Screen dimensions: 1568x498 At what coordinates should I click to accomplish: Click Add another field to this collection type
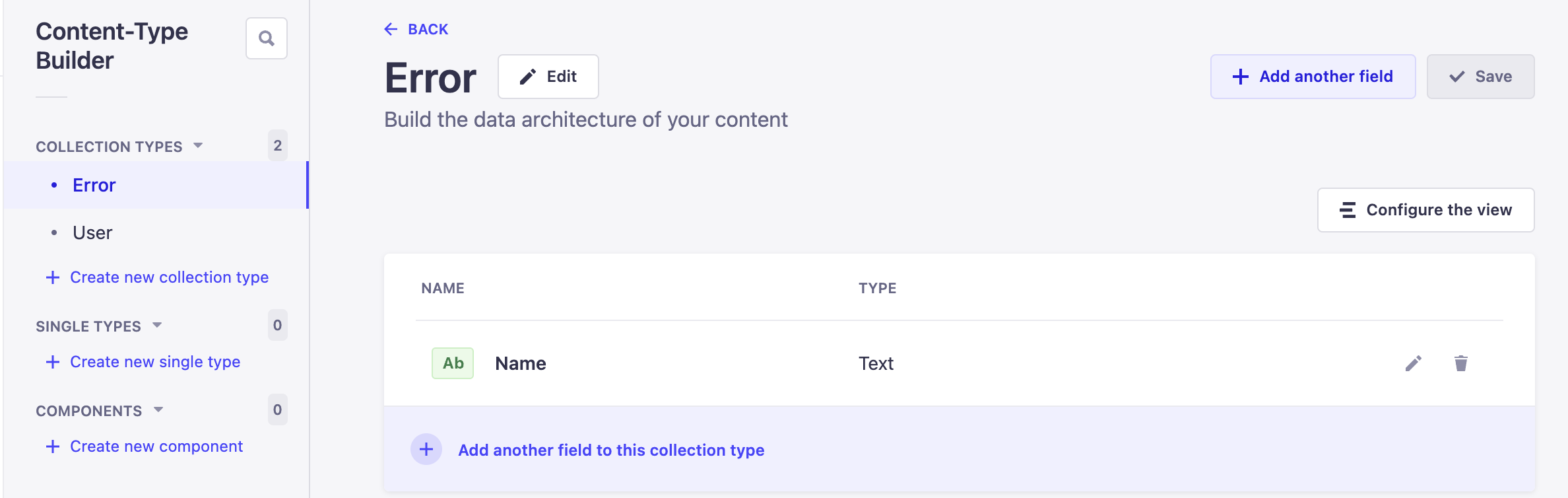(611, 450)
